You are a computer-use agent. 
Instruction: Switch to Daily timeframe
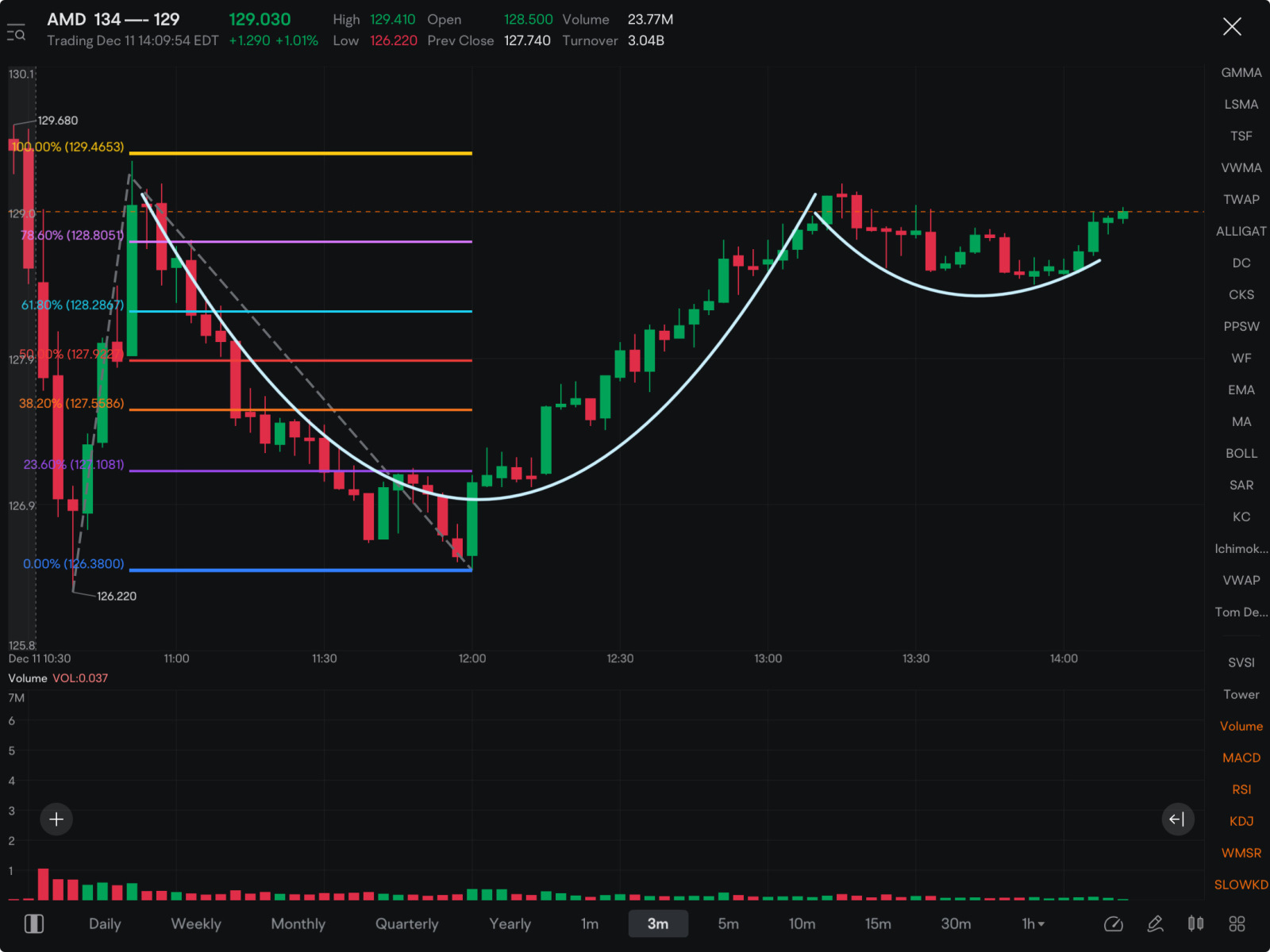click(105, 923)
